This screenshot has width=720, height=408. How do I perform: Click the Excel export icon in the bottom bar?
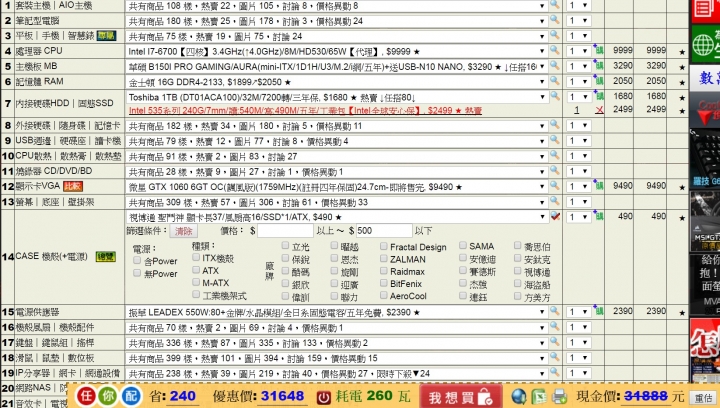click(x=539, y=397)
